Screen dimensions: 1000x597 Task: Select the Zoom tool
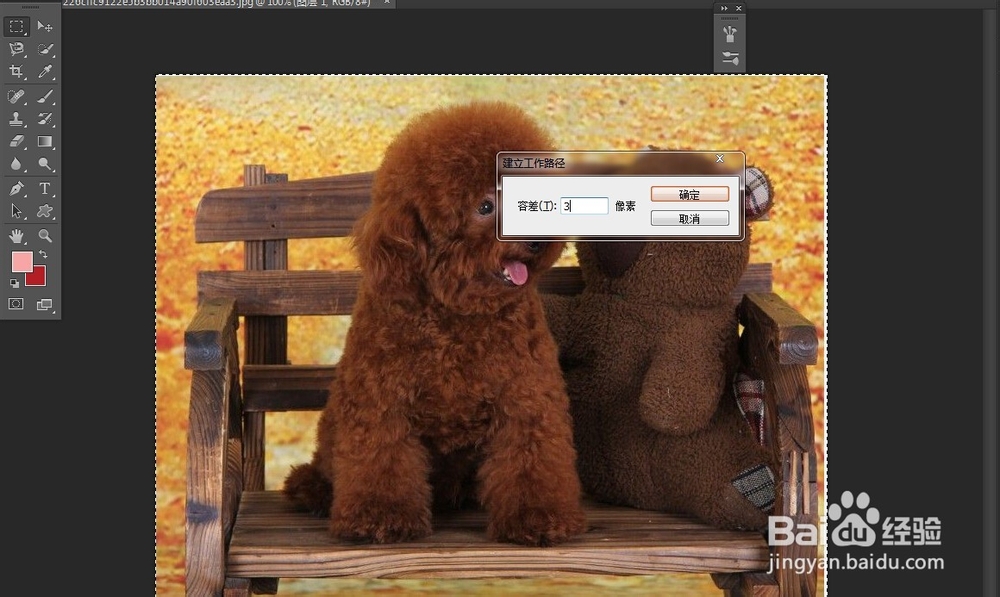tap(45, 236)
